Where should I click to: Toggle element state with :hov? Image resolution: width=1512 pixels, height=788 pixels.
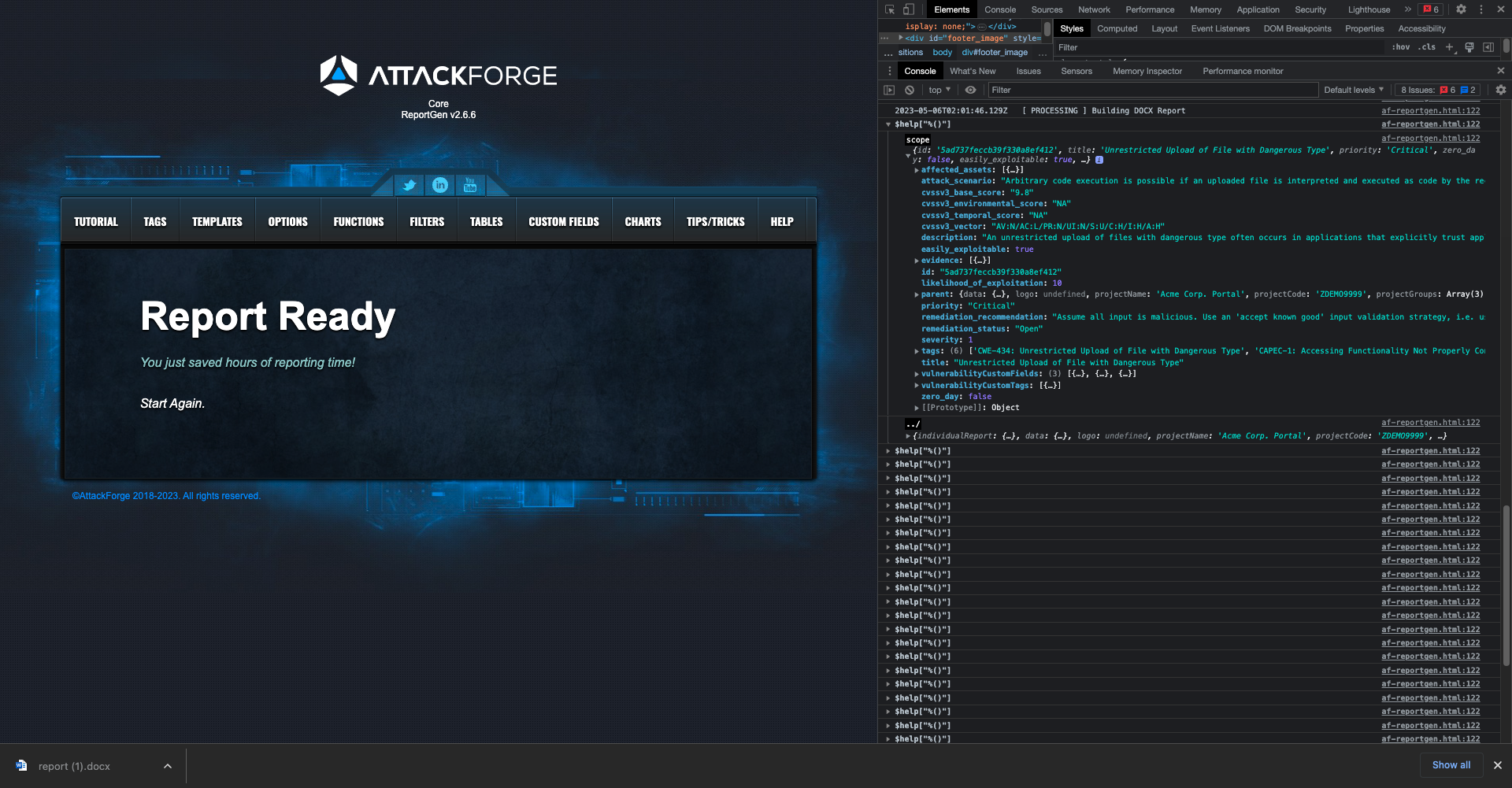(x=1402, y=47)
